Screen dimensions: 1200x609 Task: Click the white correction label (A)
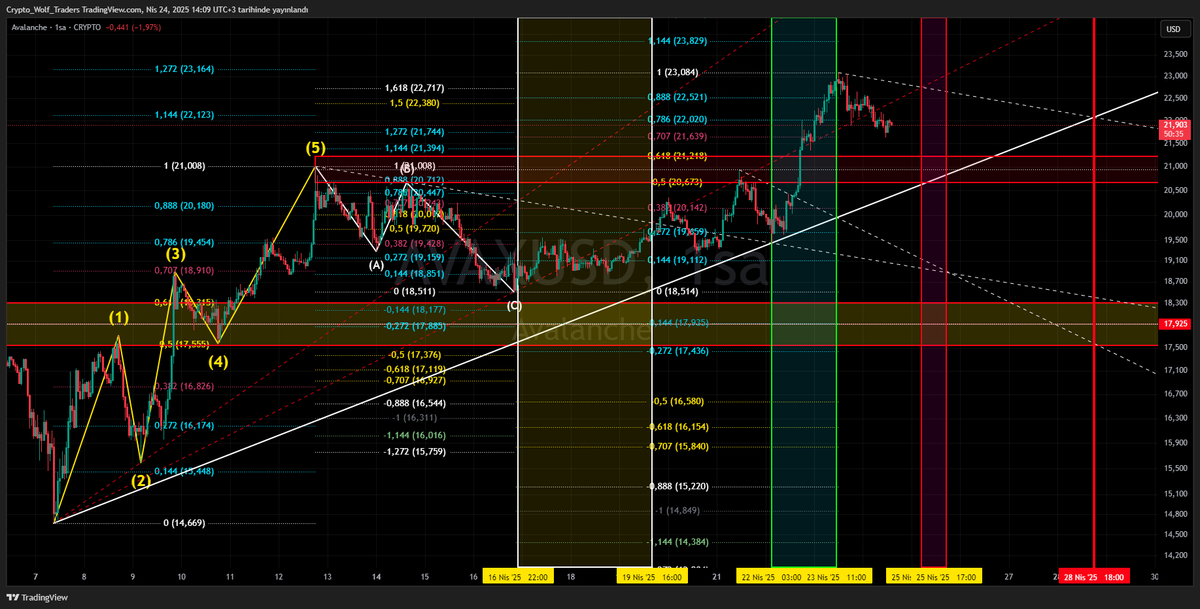376,265
